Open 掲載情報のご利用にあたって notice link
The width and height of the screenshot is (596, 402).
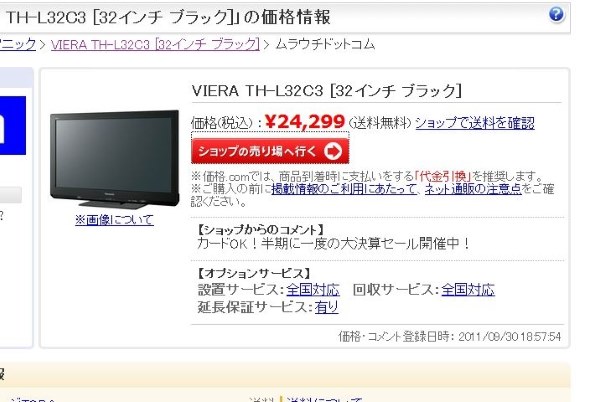coord(344,188)
